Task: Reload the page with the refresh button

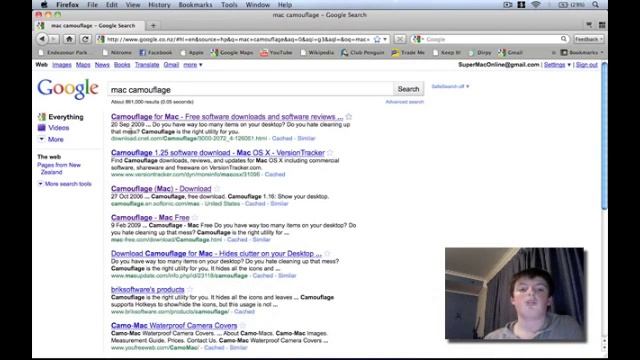Action: [85, 39]
